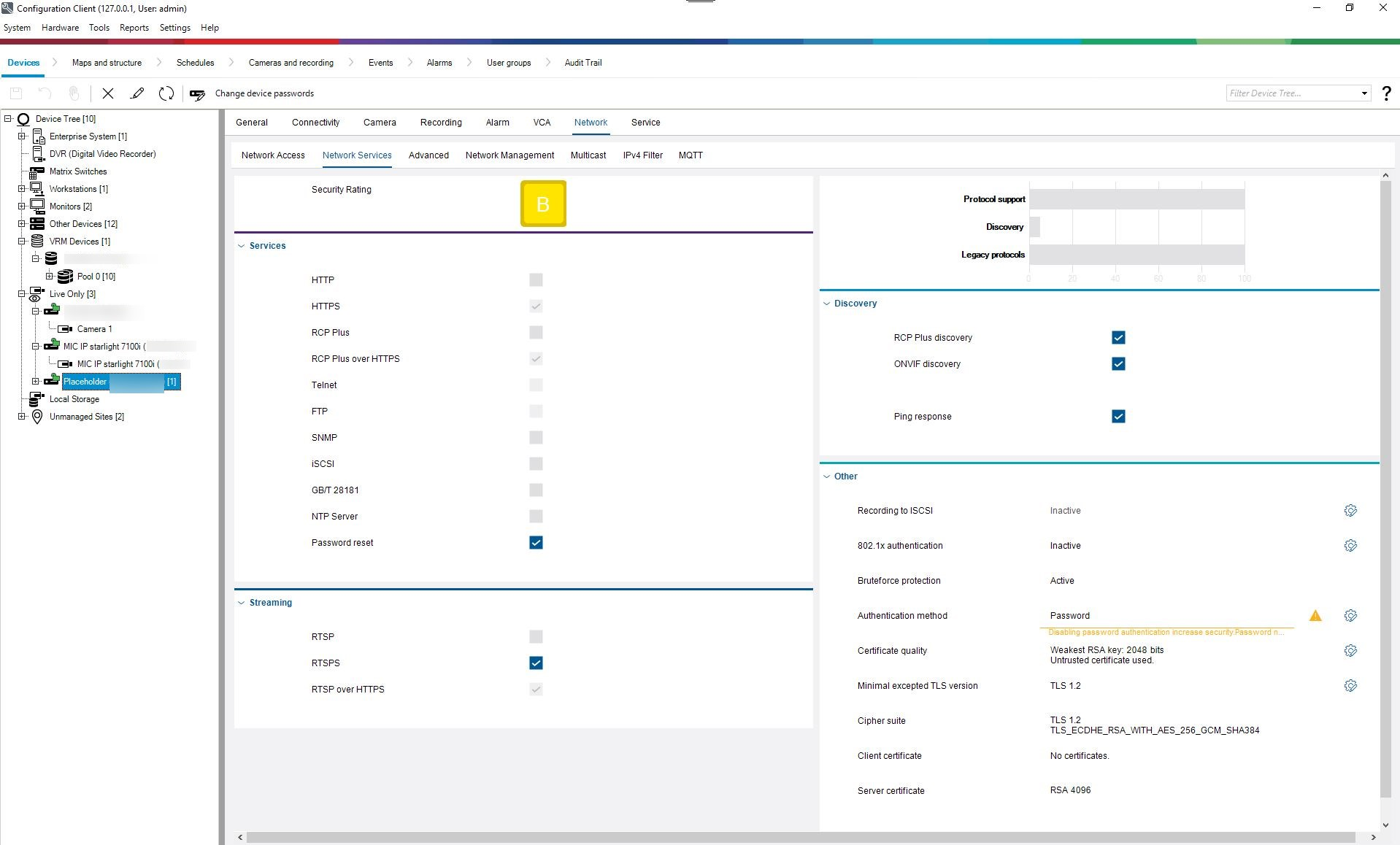Click Change device passwords button
Screen dimensions: 1400x845
pos(264,93)
